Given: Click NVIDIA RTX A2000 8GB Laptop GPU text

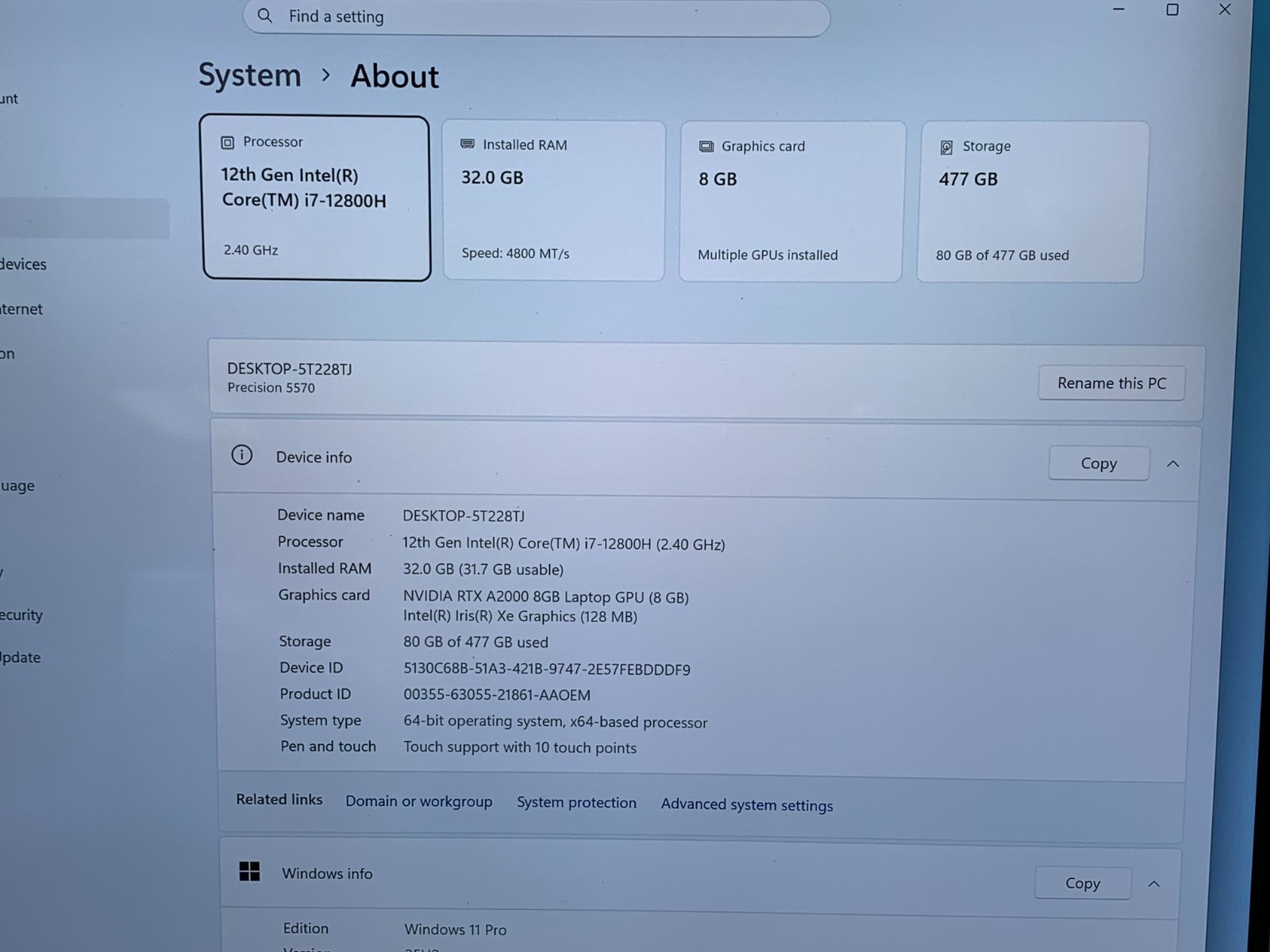Looking at the screenshot, I should click(x=546, y=597).
